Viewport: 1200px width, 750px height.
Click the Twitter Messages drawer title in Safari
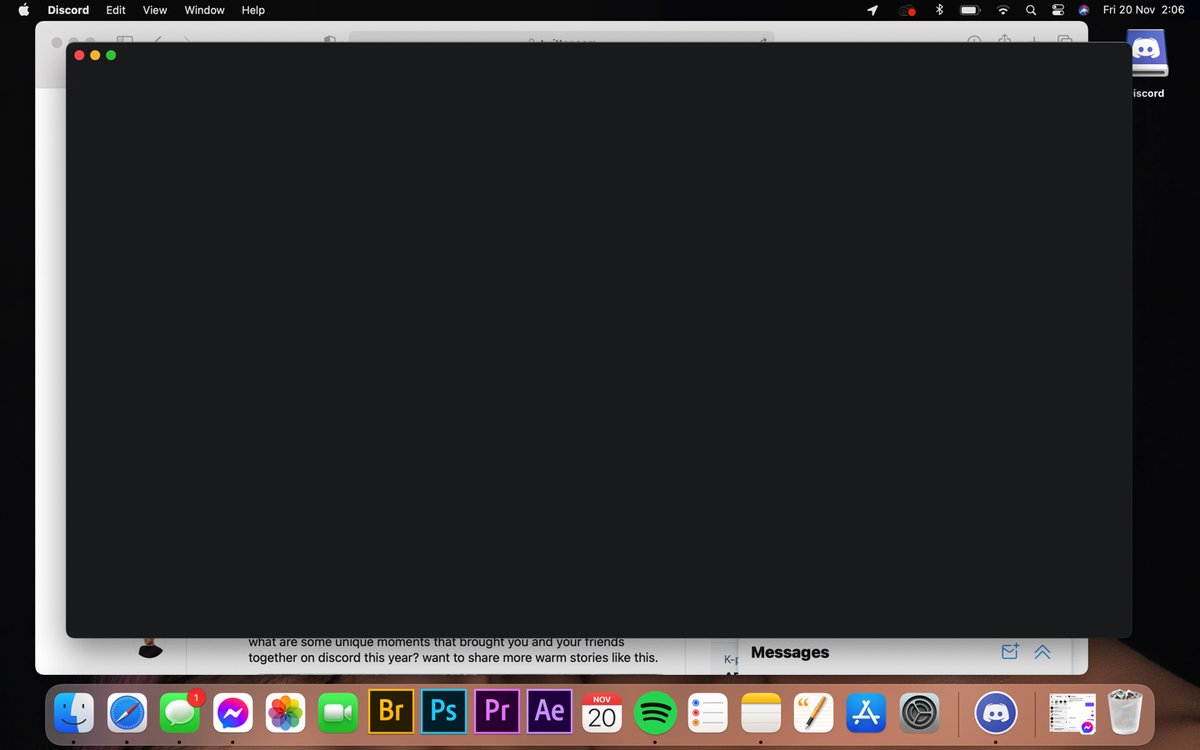(790, 652)
